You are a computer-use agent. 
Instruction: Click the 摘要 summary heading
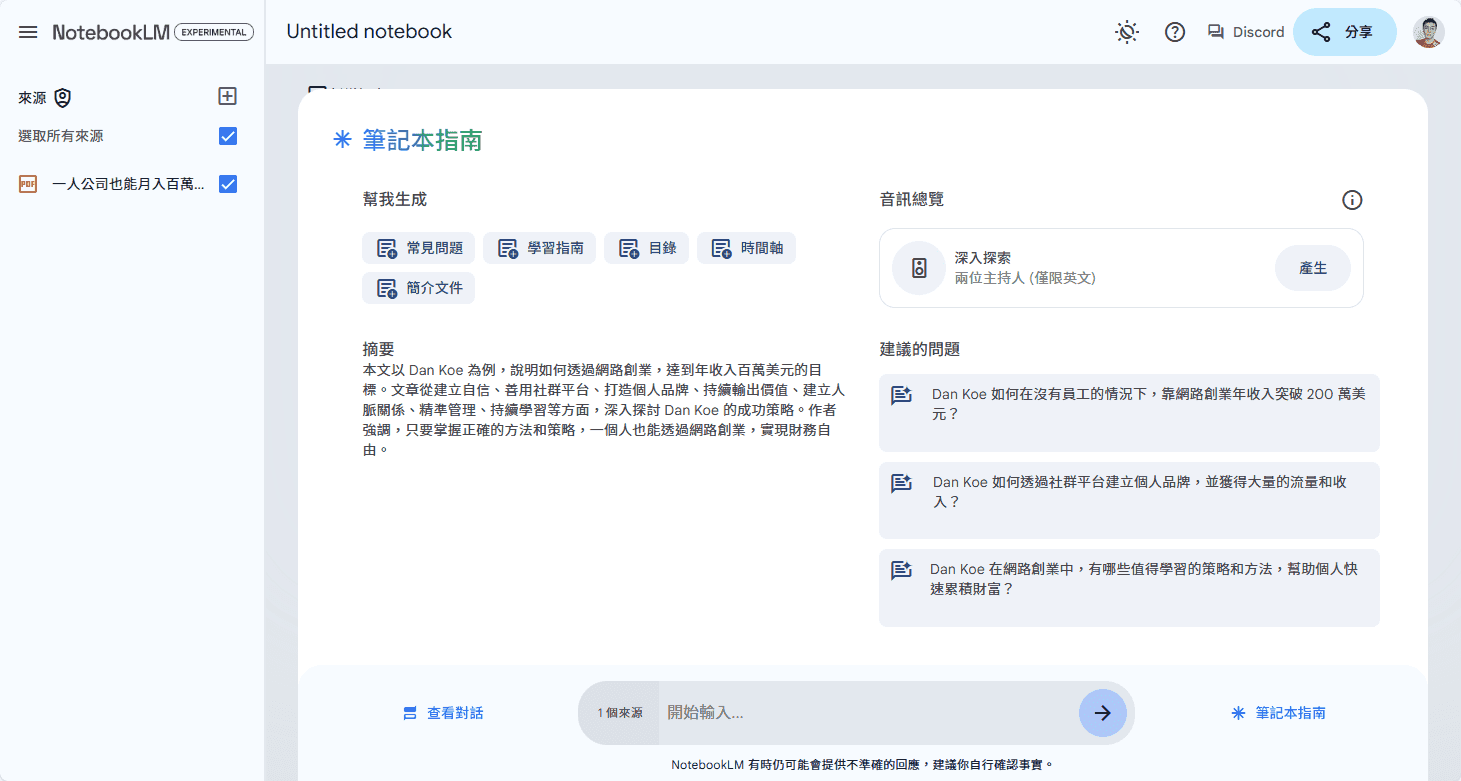point(379,349)
